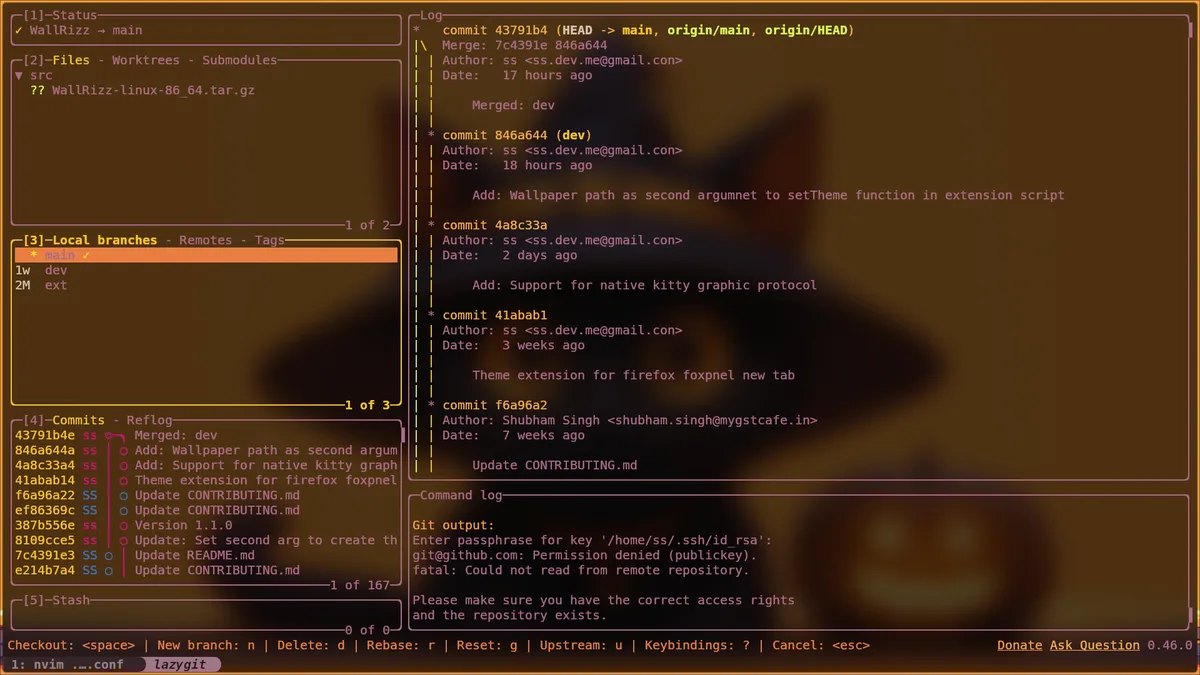Select commit 387b556e Version 1.1.0
1200x675 pixels.
[206, 525]
